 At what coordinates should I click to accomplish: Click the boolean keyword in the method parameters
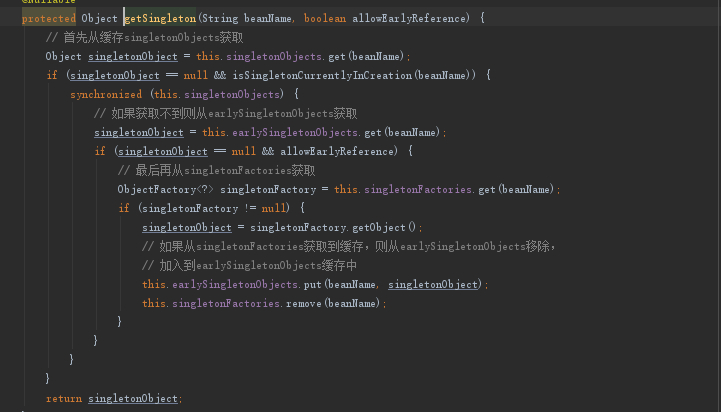click(x=325, y=18)
